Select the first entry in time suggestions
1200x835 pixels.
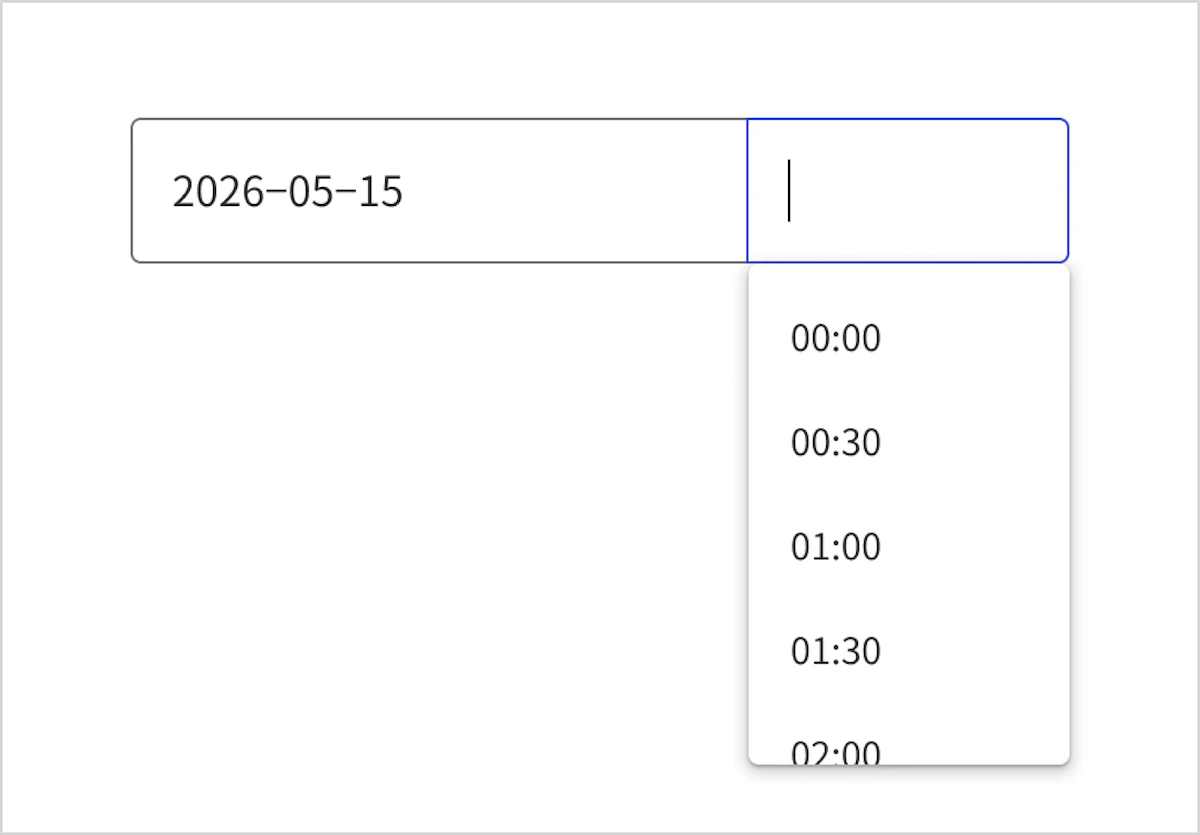(x=908, y=338)
